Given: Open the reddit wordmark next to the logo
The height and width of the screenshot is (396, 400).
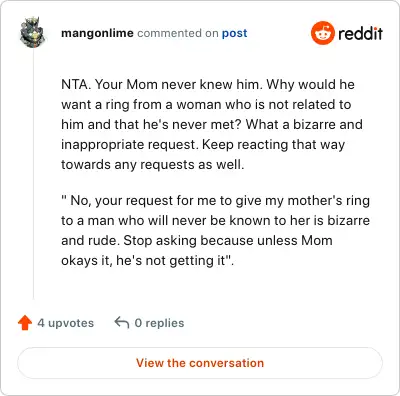Looking at the screenshot, I should (360, 33).
